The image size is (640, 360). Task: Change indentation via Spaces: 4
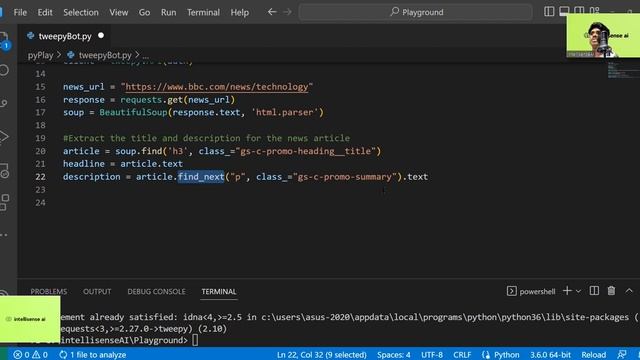[x=393, y=355]
